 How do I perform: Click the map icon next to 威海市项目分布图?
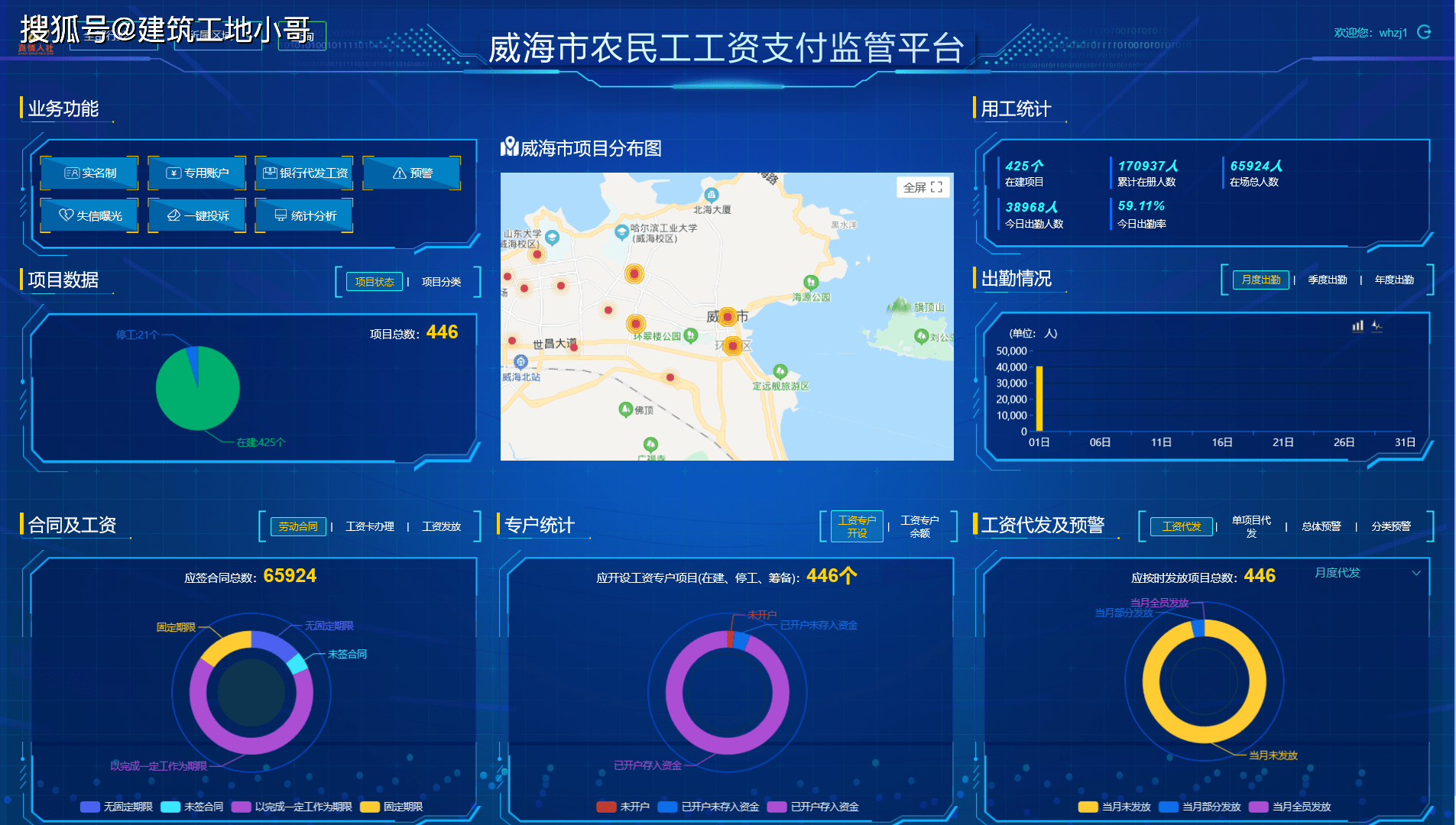click(510, 147)
